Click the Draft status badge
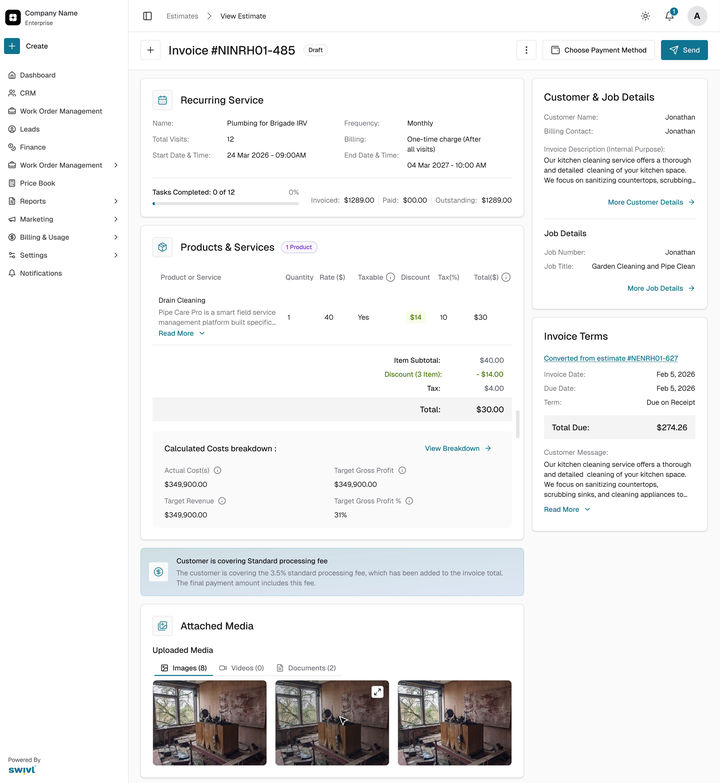The image size is (720, 783). pos(315,50)
